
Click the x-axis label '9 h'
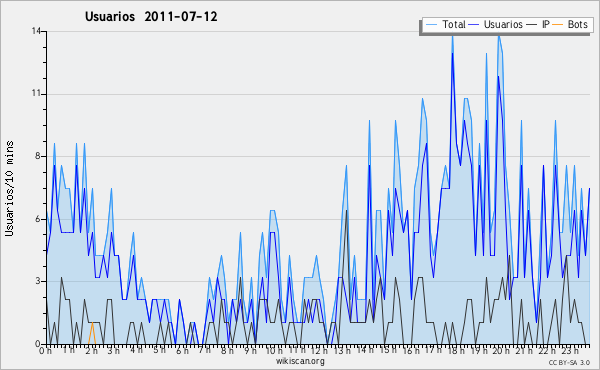point(250,351)
